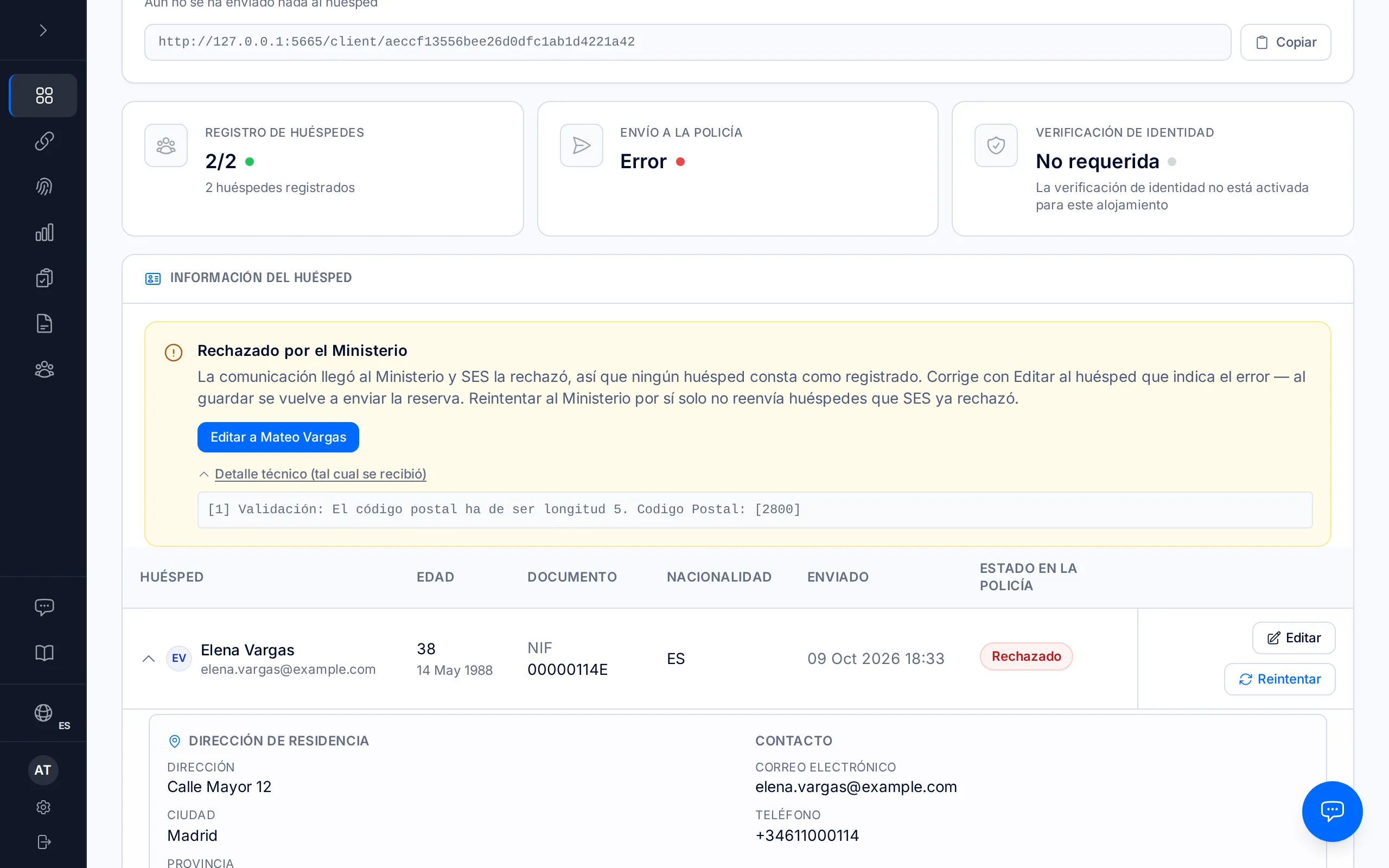Click the Rechazado status badge
This screenshot has width=1389, height=868.
pyautogui.click(x=1025, y=656)
